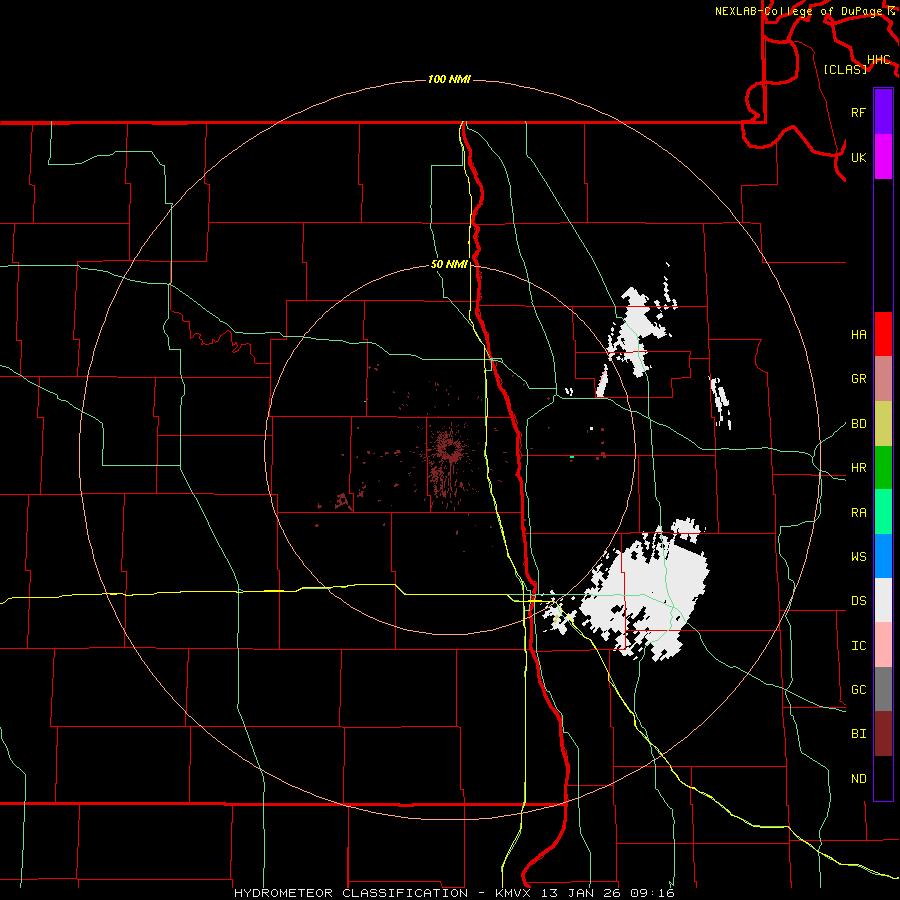Click the DS legend label
This screenshot has width=900, height=900.
point(858,601)
